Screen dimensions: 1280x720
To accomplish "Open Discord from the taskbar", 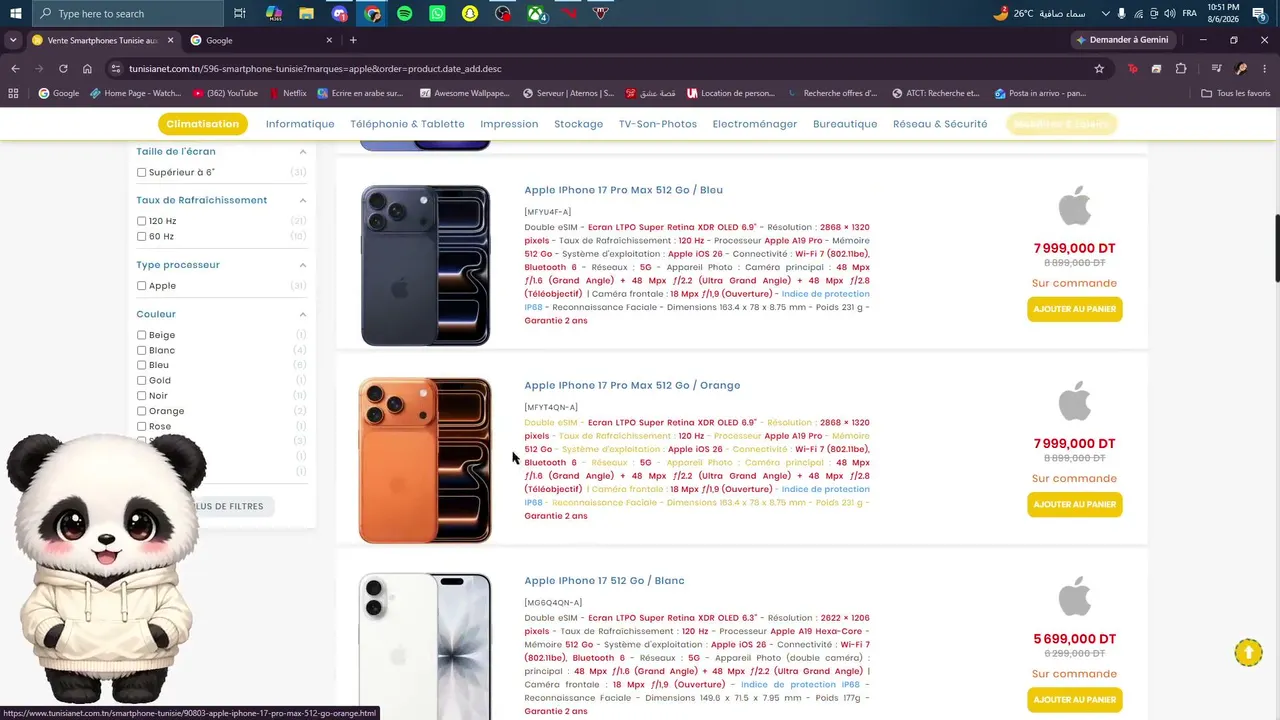I will tap(340, 14).
